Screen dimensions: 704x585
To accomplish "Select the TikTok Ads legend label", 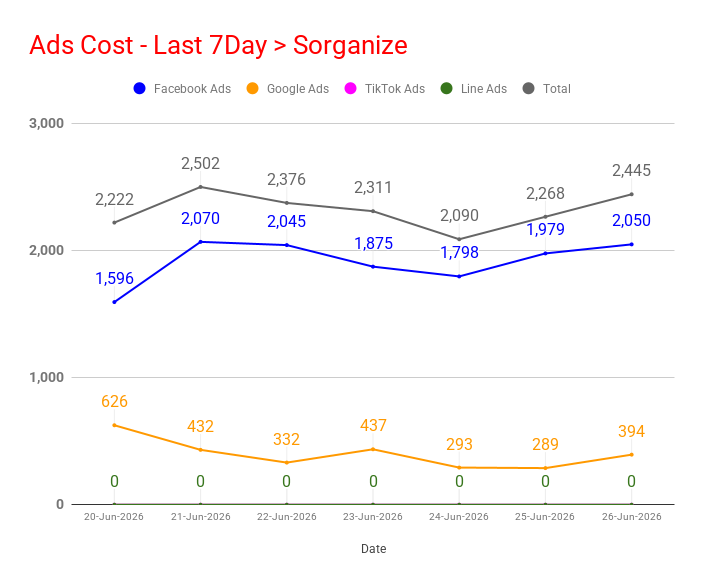I will pyautogui.click(x=395, y=89).
